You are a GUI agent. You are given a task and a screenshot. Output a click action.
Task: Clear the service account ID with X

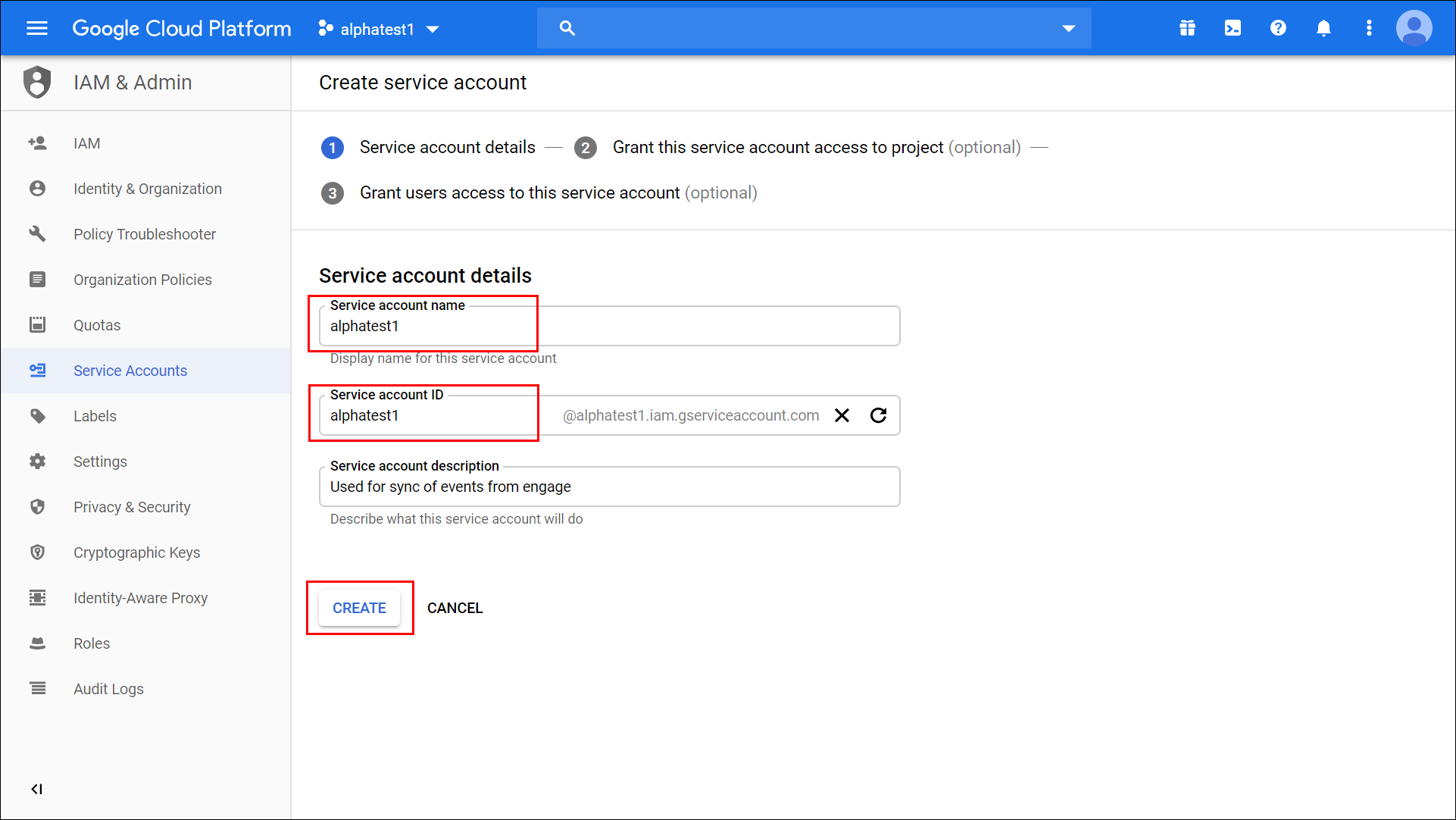[842, 415]
